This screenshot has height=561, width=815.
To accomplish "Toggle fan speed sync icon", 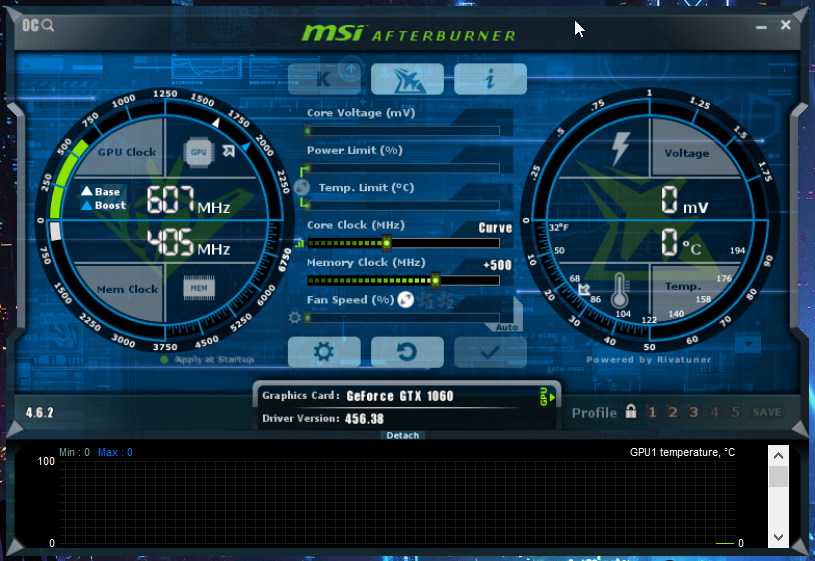I will pos(405,299).
